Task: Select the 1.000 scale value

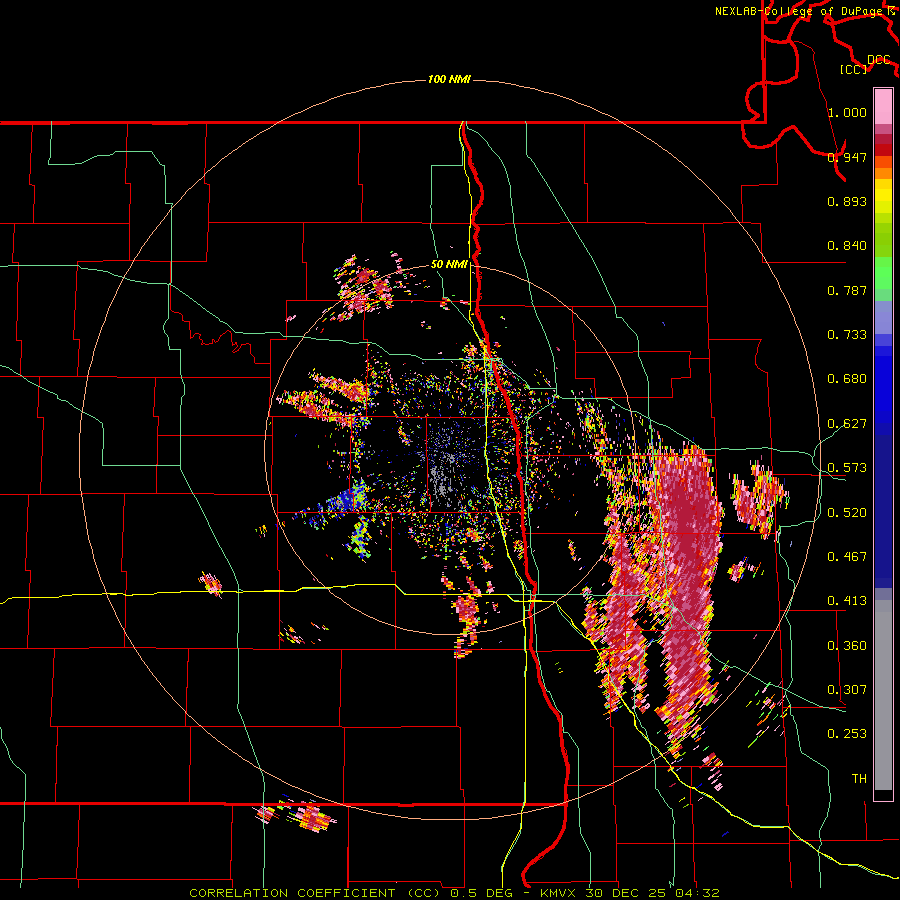Action: (847, 112)
